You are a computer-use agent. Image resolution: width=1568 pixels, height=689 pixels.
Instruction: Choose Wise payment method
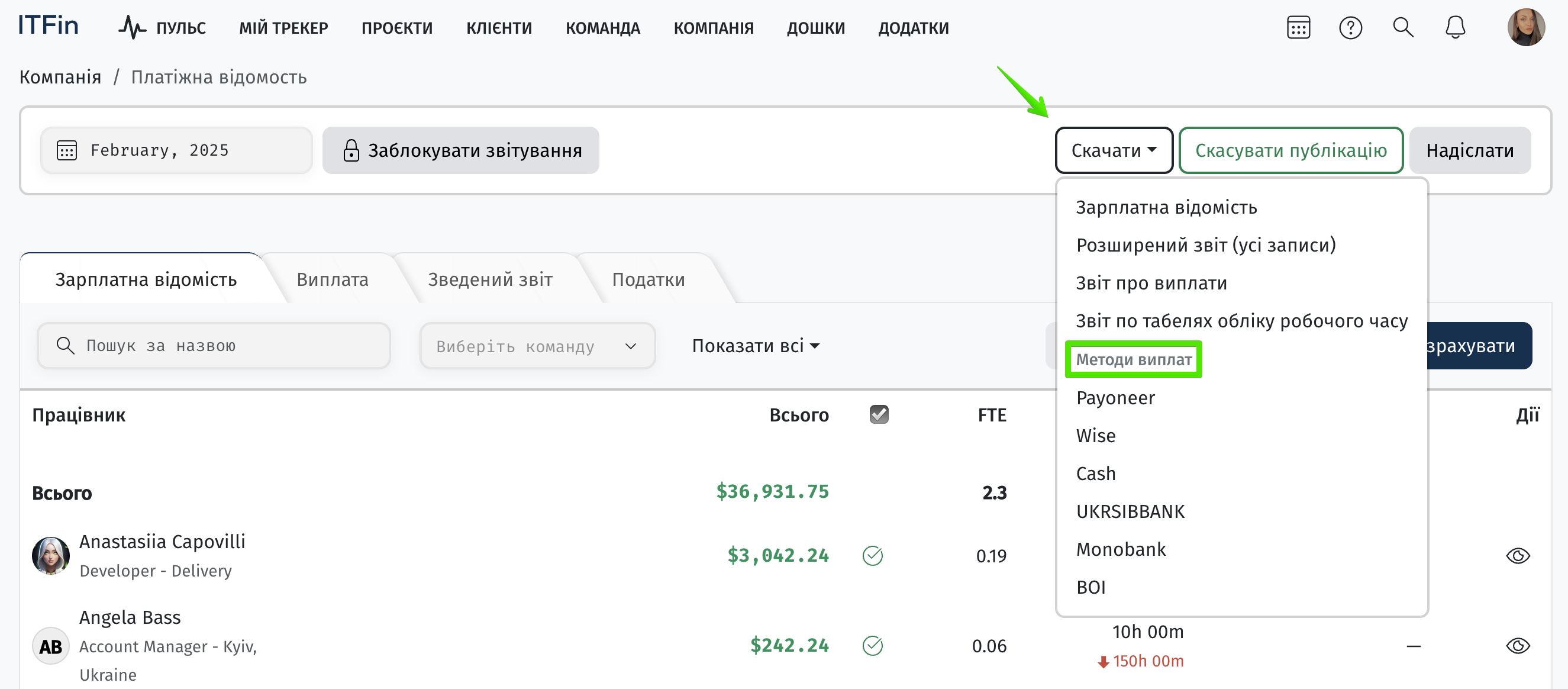click(1096, 435)
